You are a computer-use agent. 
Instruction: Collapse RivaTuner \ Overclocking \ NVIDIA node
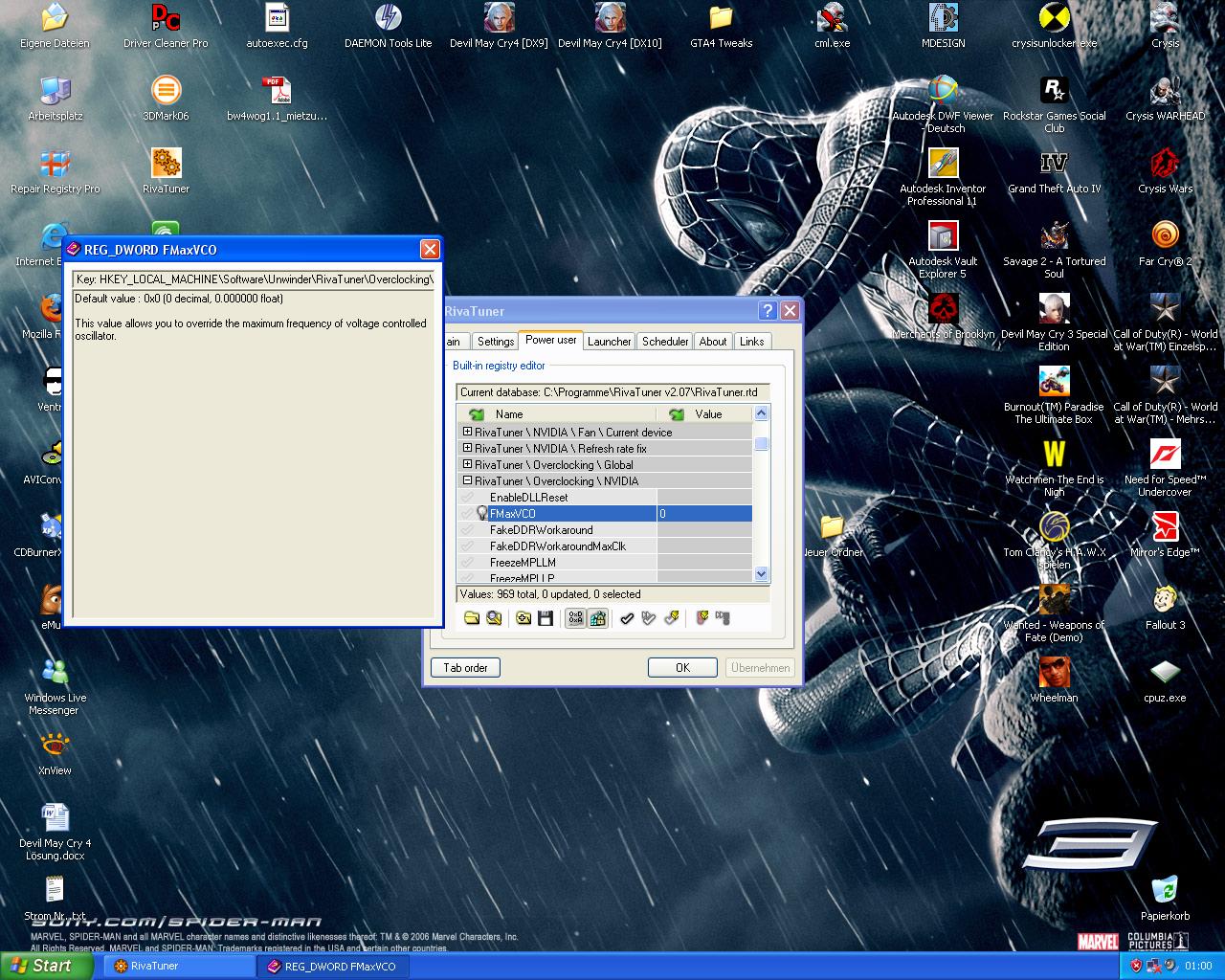click(x=468, y=480)
